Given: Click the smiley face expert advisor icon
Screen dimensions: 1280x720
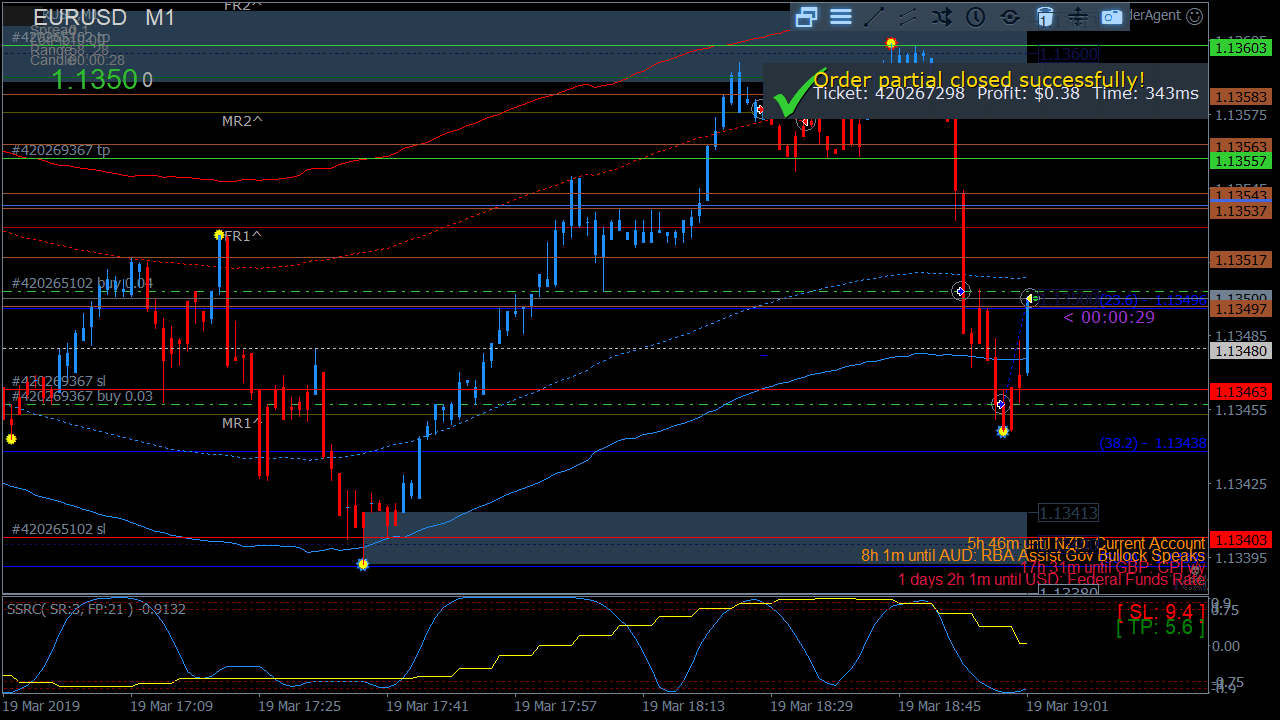Looking at the screenshot, I should coord(1194,16).
